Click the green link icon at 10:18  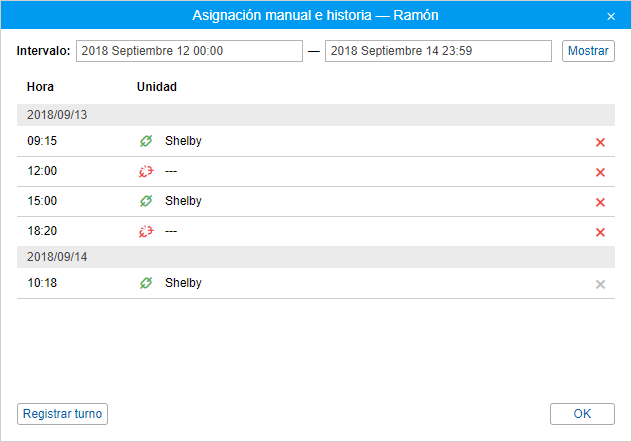coord(146,283)
